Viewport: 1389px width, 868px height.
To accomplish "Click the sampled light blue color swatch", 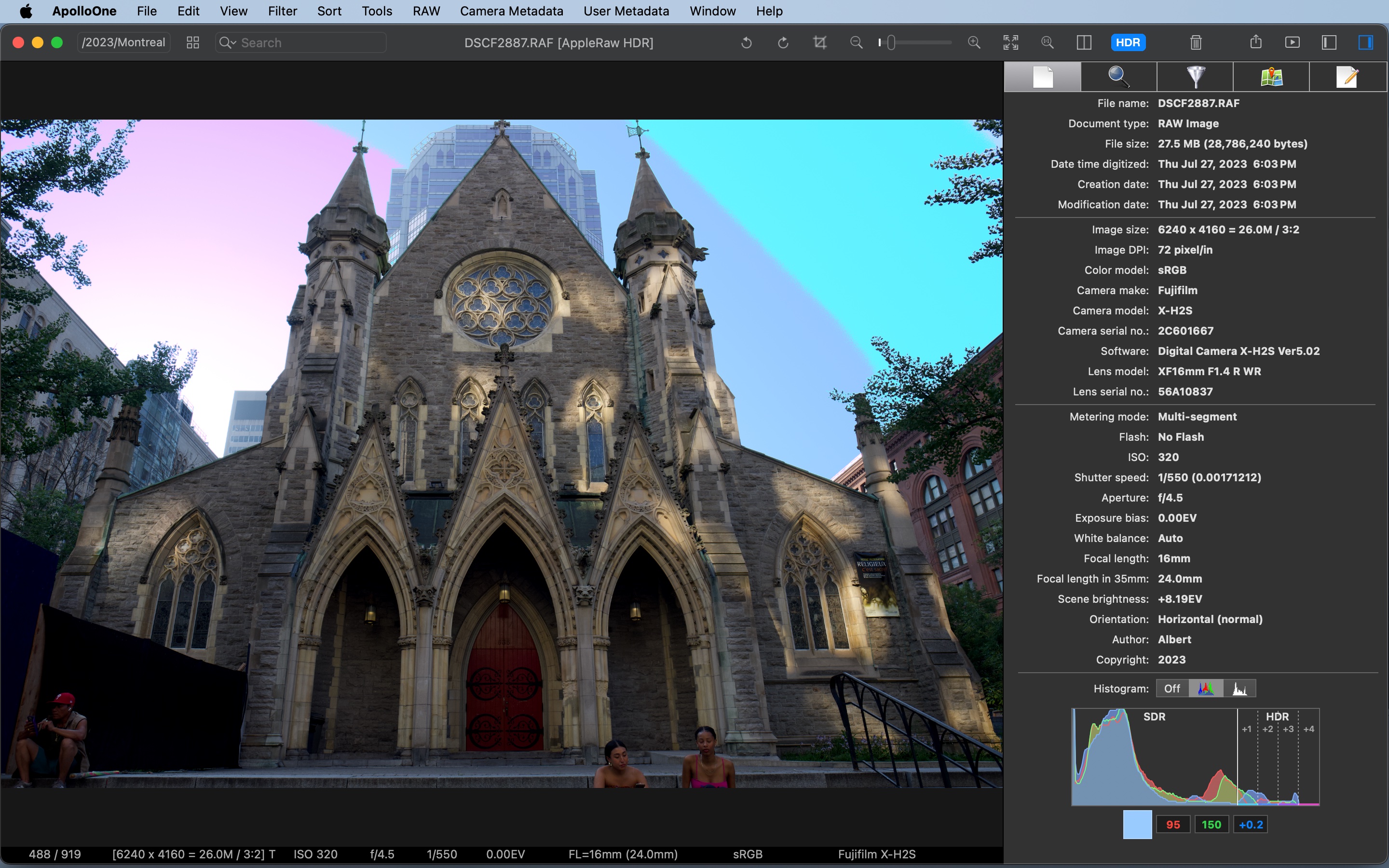I will pos(1137,825).
